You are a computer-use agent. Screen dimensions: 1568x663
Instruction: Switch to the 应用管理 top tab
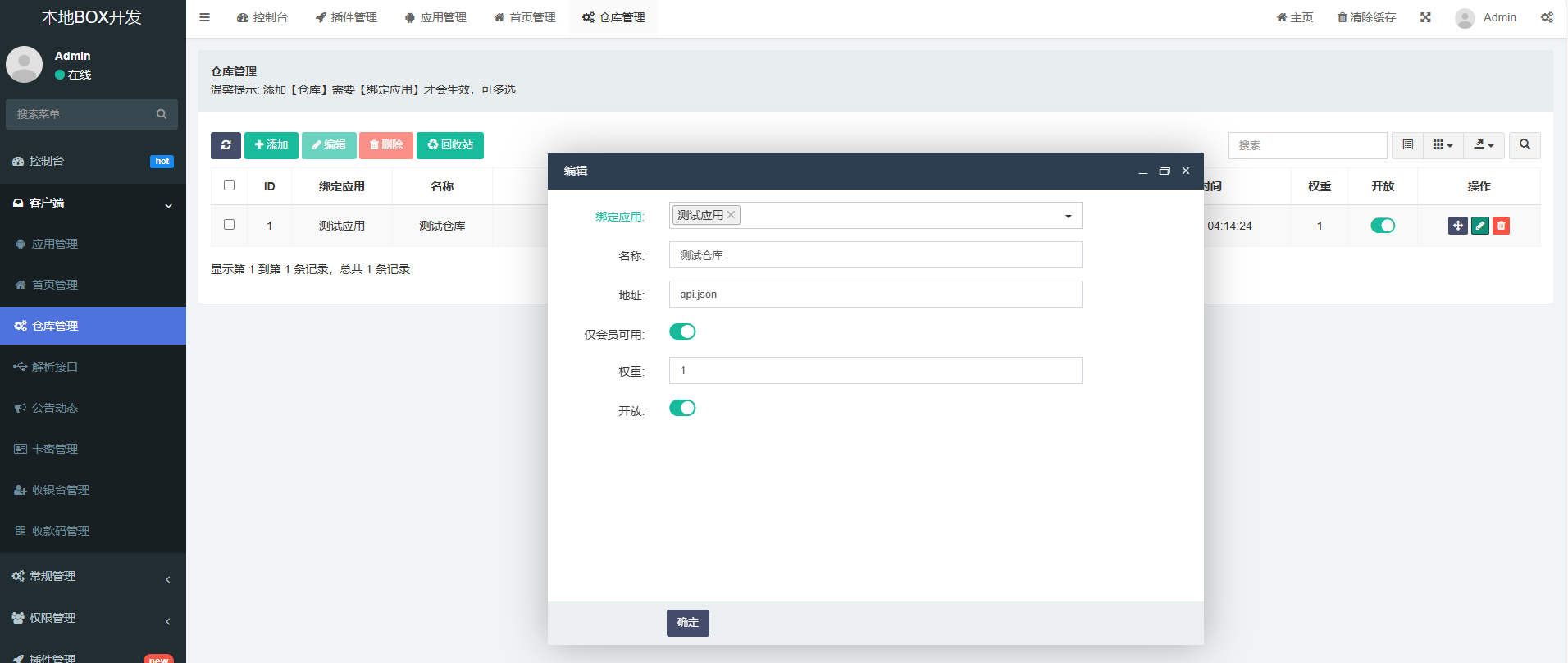[435, 18]
